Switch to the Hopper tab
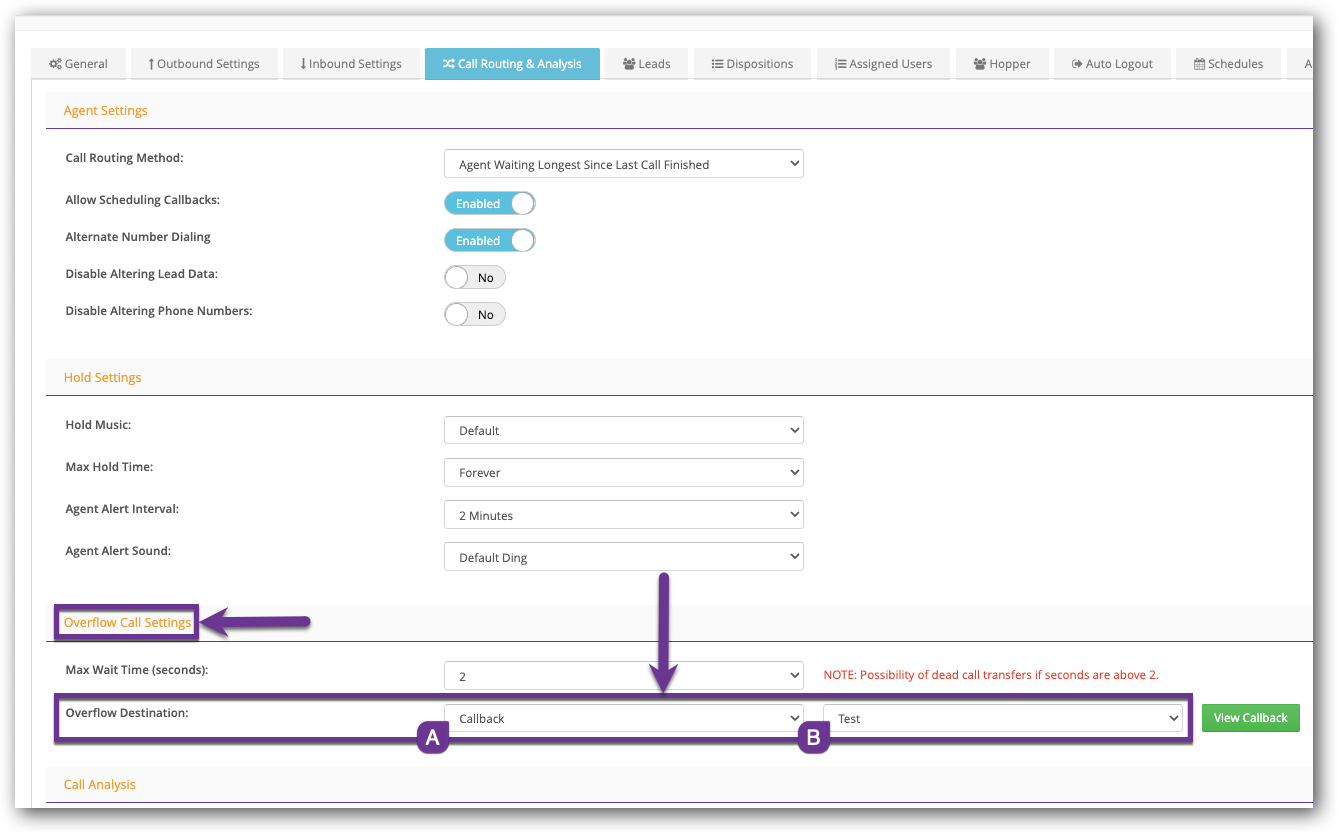 coord(1002,64)
